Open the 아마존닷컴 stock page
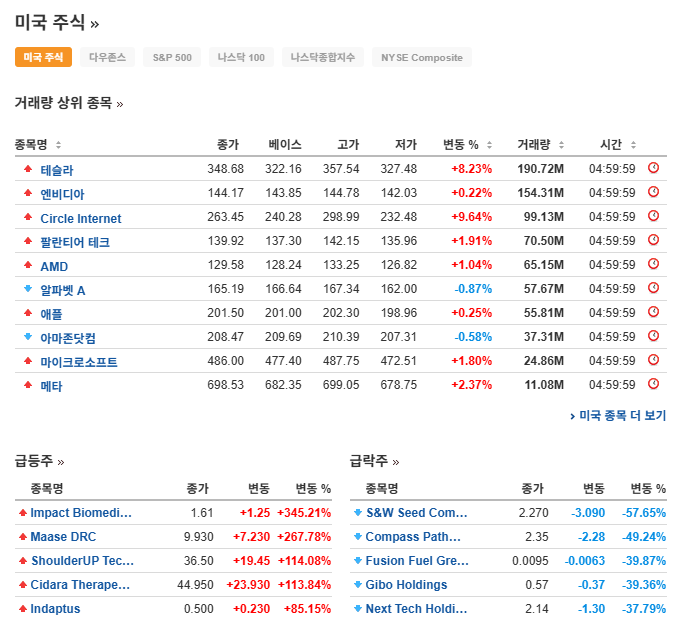The height and width of the screenshot is (631, 675). (x=68, y=338)
